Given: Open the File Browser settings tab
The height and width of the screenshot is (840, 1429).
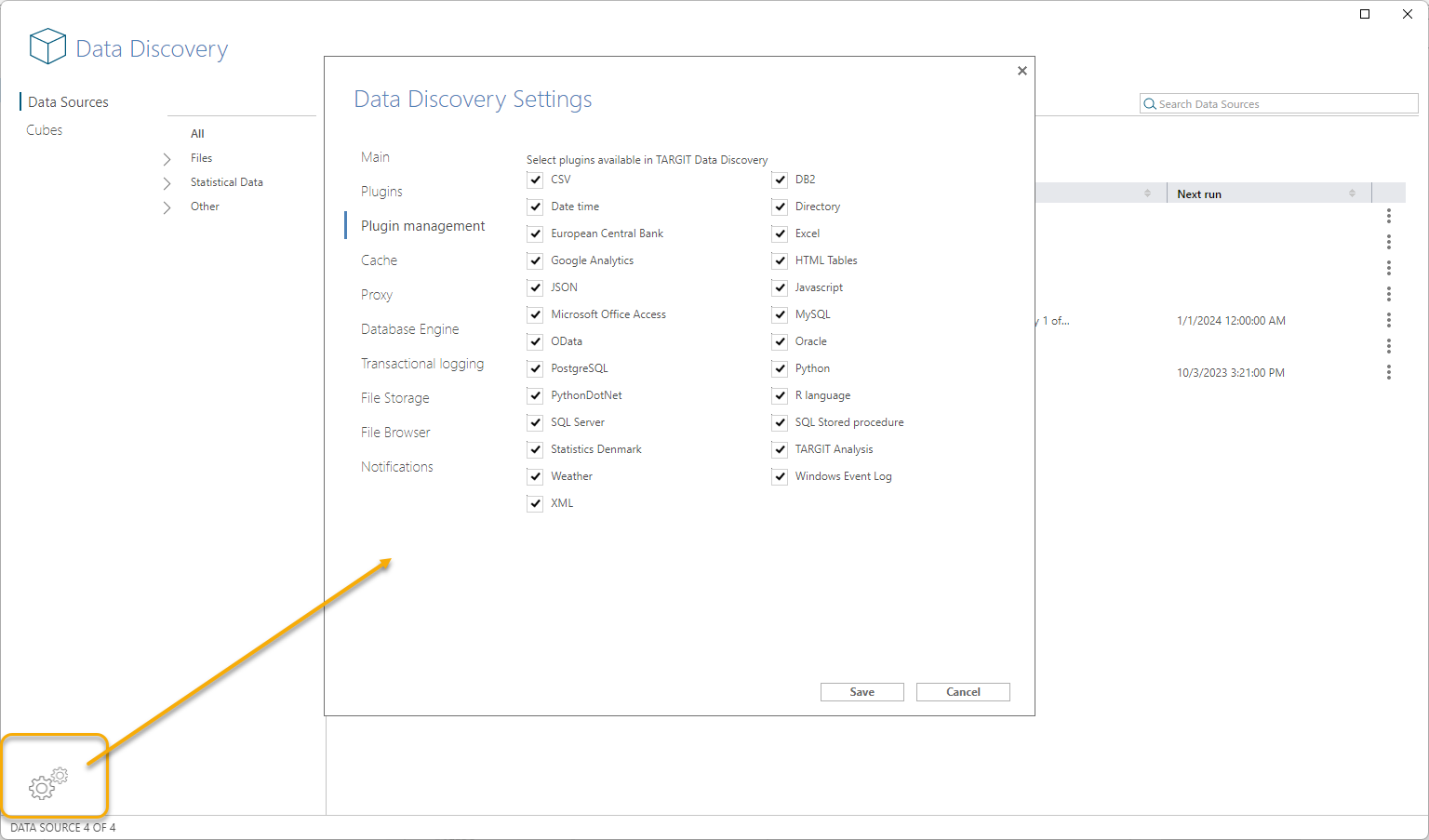Looking at the screenshot, I should pos(395,433).
